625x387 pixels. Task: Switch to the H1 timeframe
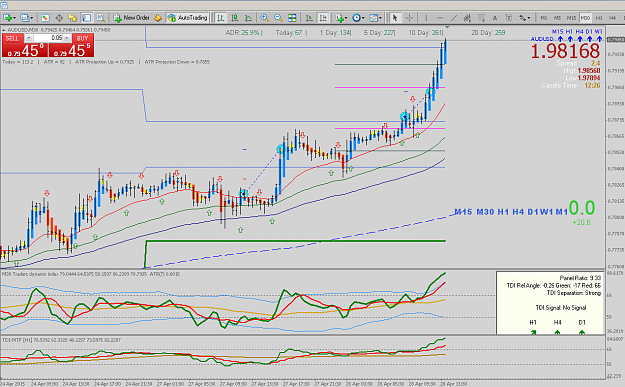point(599,18)
